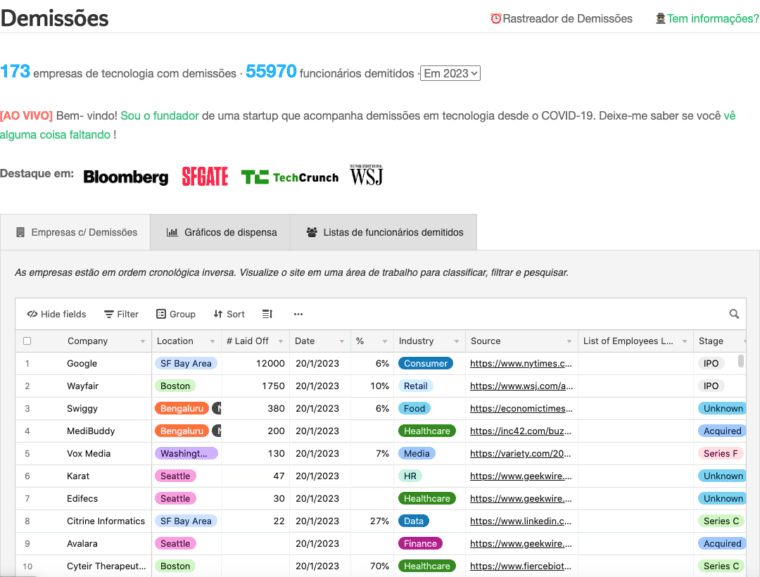Click the HR industry tag for Karat

coord(410,476)
